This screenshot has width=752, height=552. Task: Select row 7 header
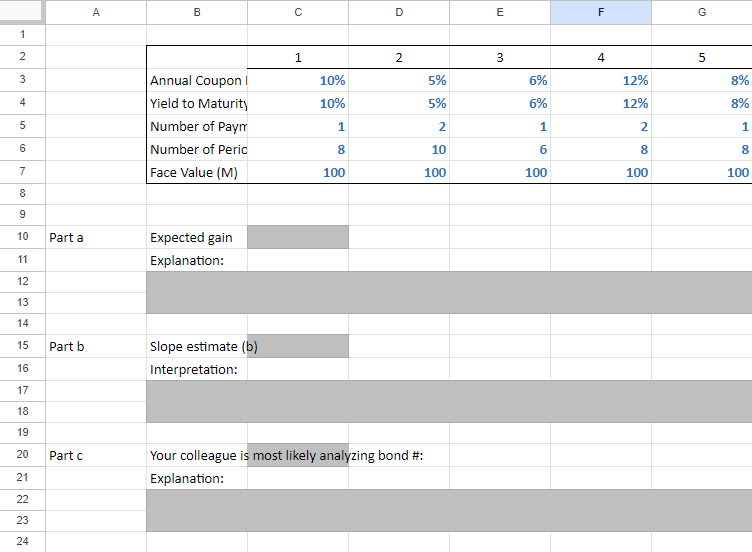click(23, 171)
